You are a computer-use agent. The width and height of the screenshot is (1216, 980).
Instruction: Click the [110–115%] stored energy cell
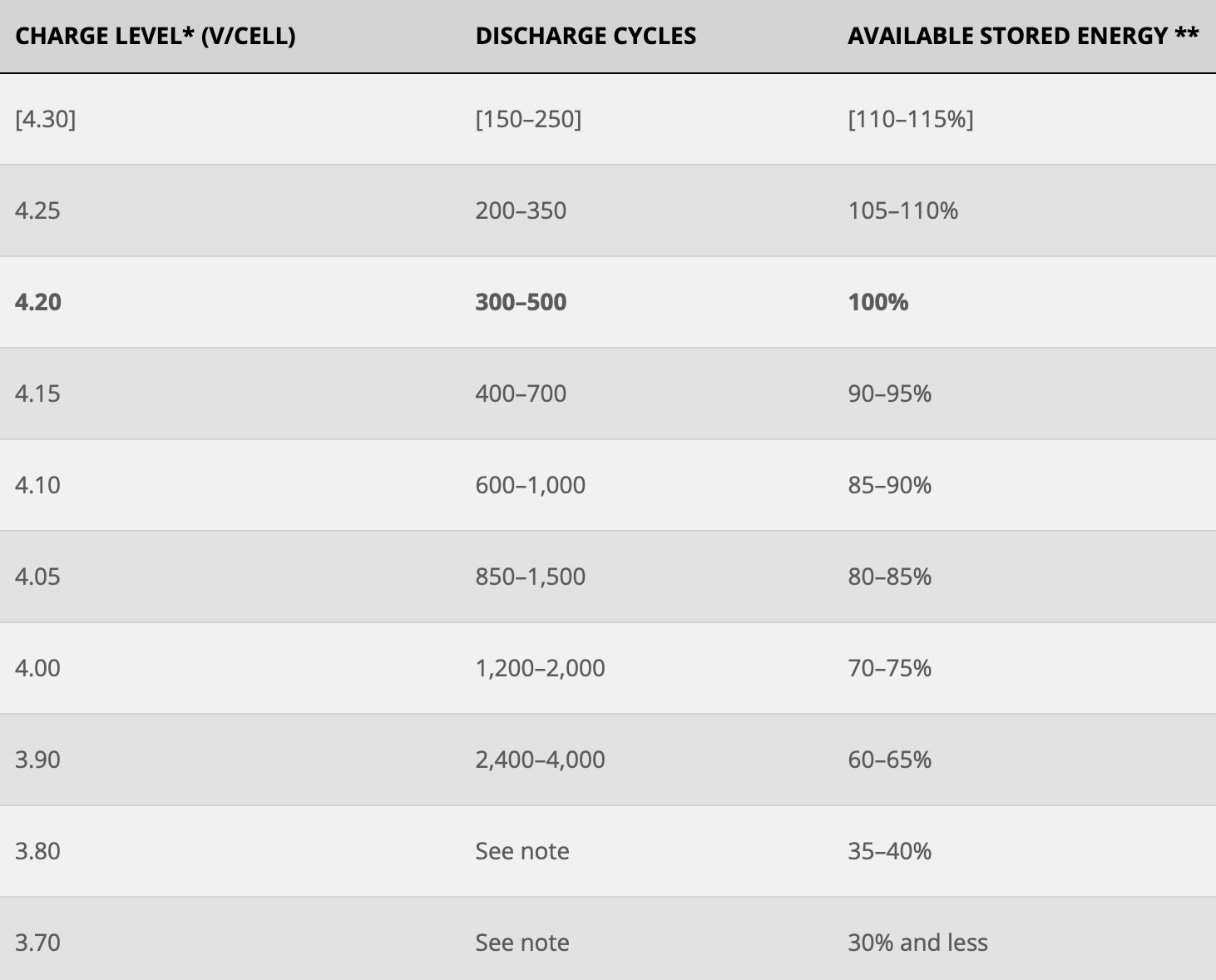click(911, 119)
